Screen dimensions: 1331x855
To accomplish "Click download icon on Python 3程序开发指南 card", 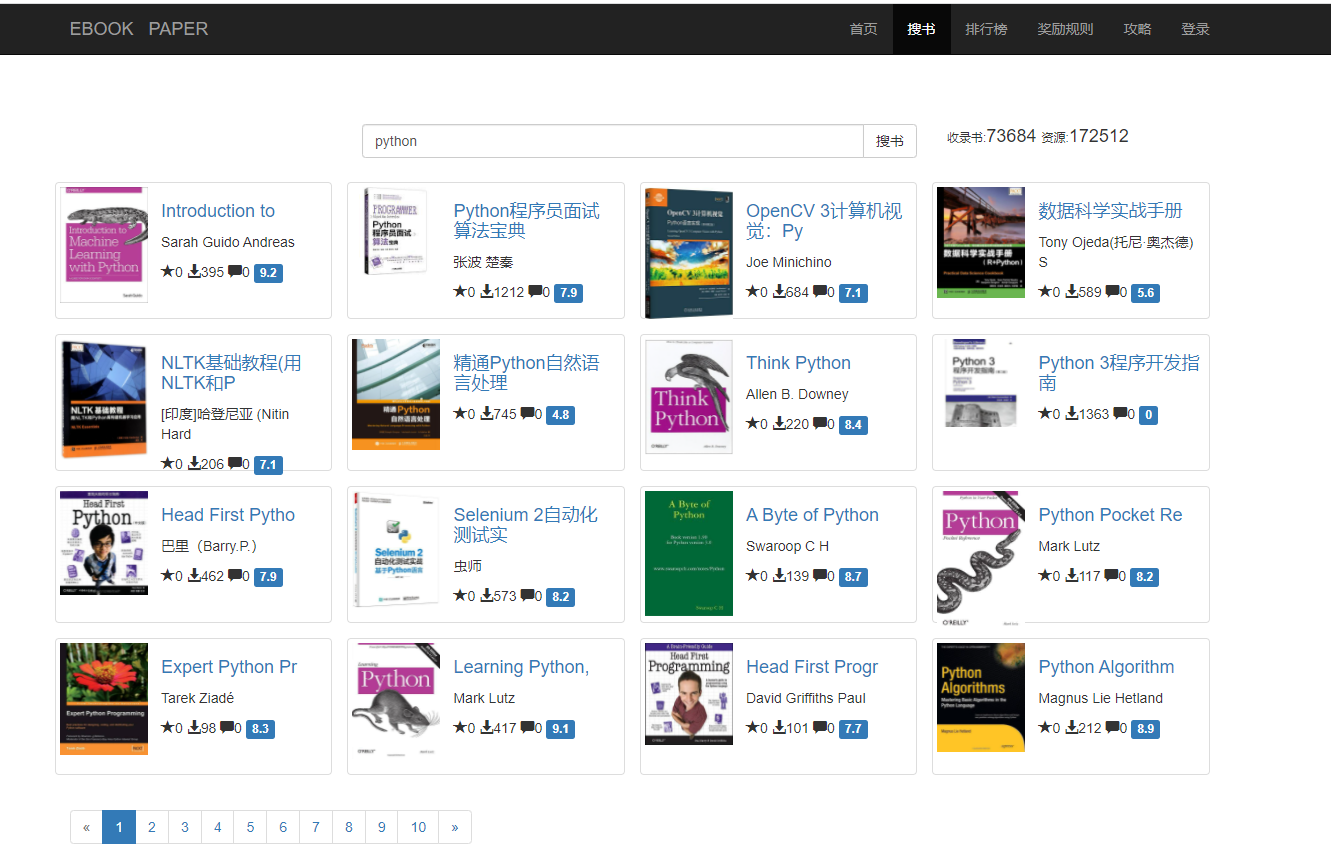I will click(1072, 414).
